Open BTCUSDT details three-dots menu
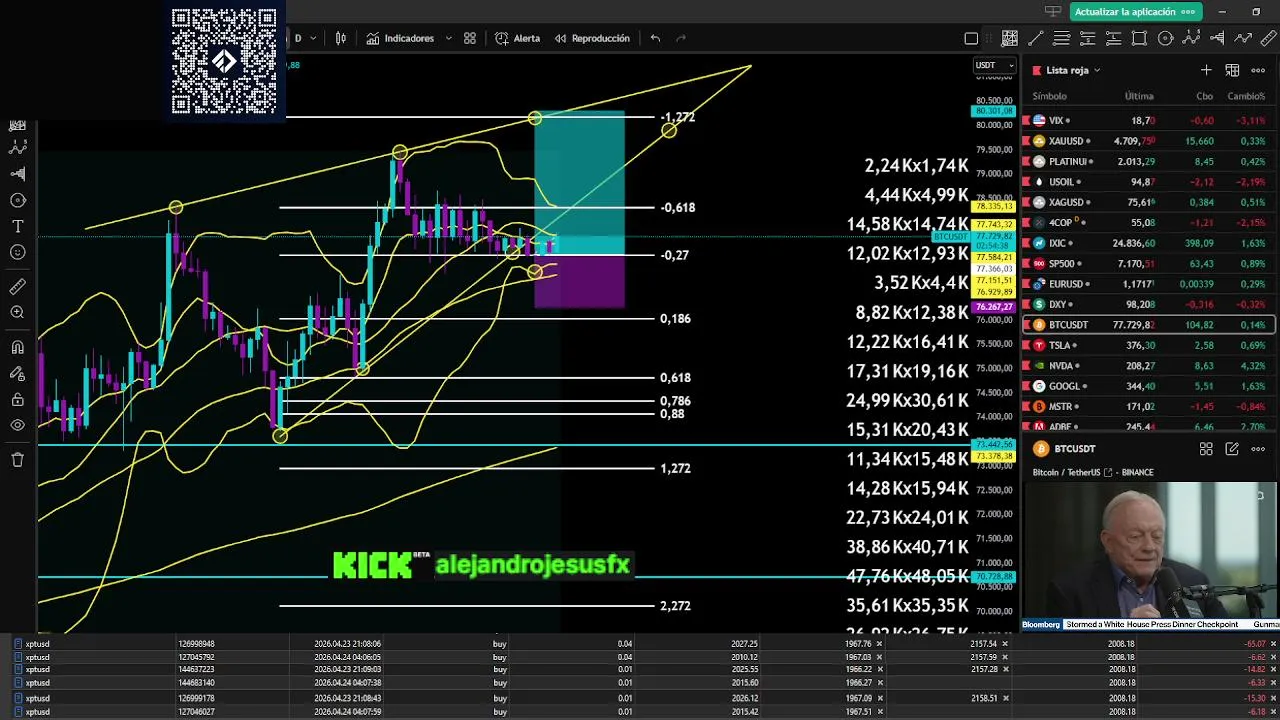Screen dimensions: 1280x720 [x=1258, y=449]
